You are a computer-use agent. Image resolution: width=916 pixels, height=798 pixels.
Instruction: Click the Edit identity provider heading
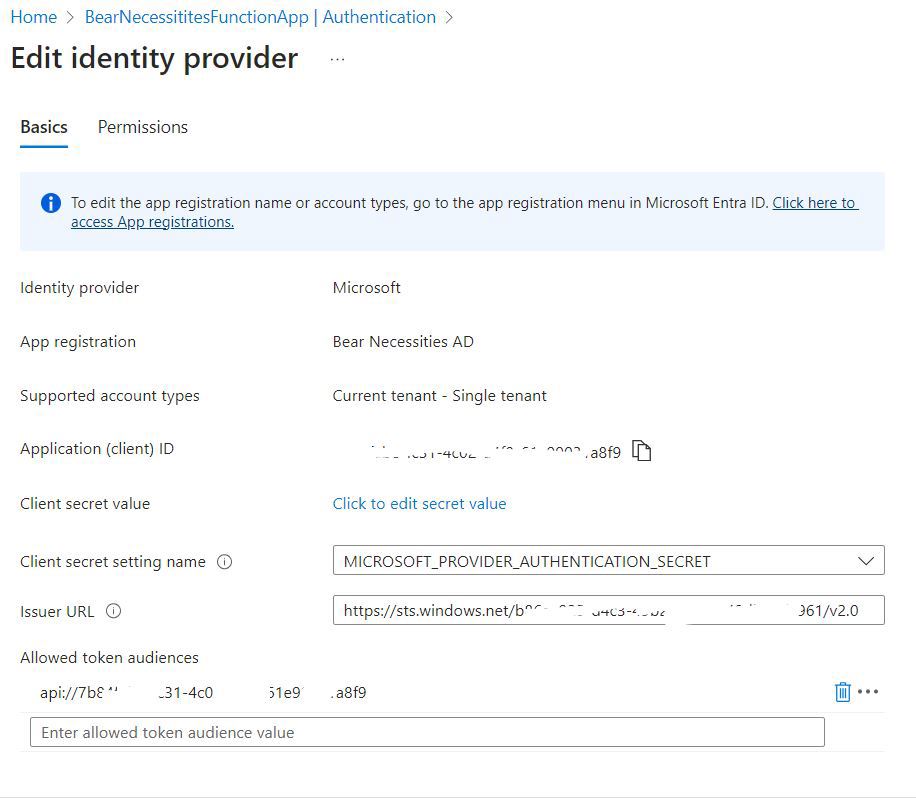pyautogui.click(x=154, y=58)
